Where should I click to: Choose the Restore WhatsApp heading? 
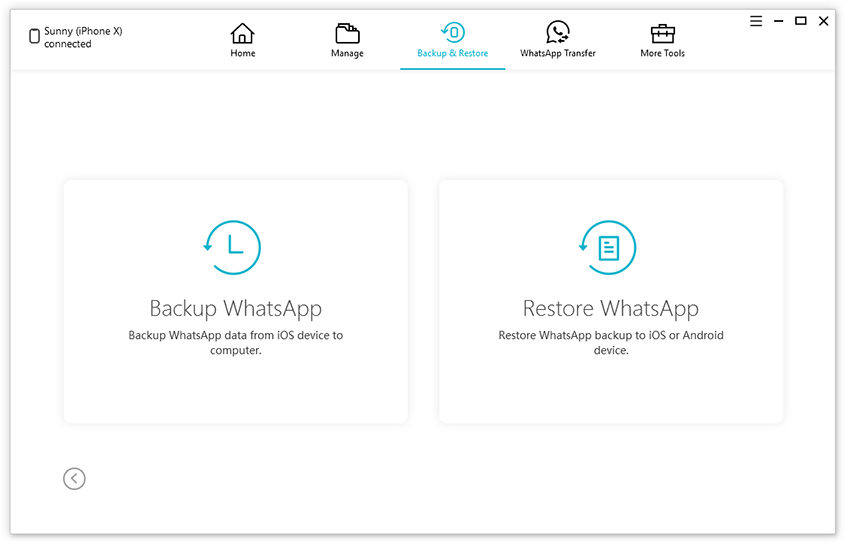coord(611,308)
